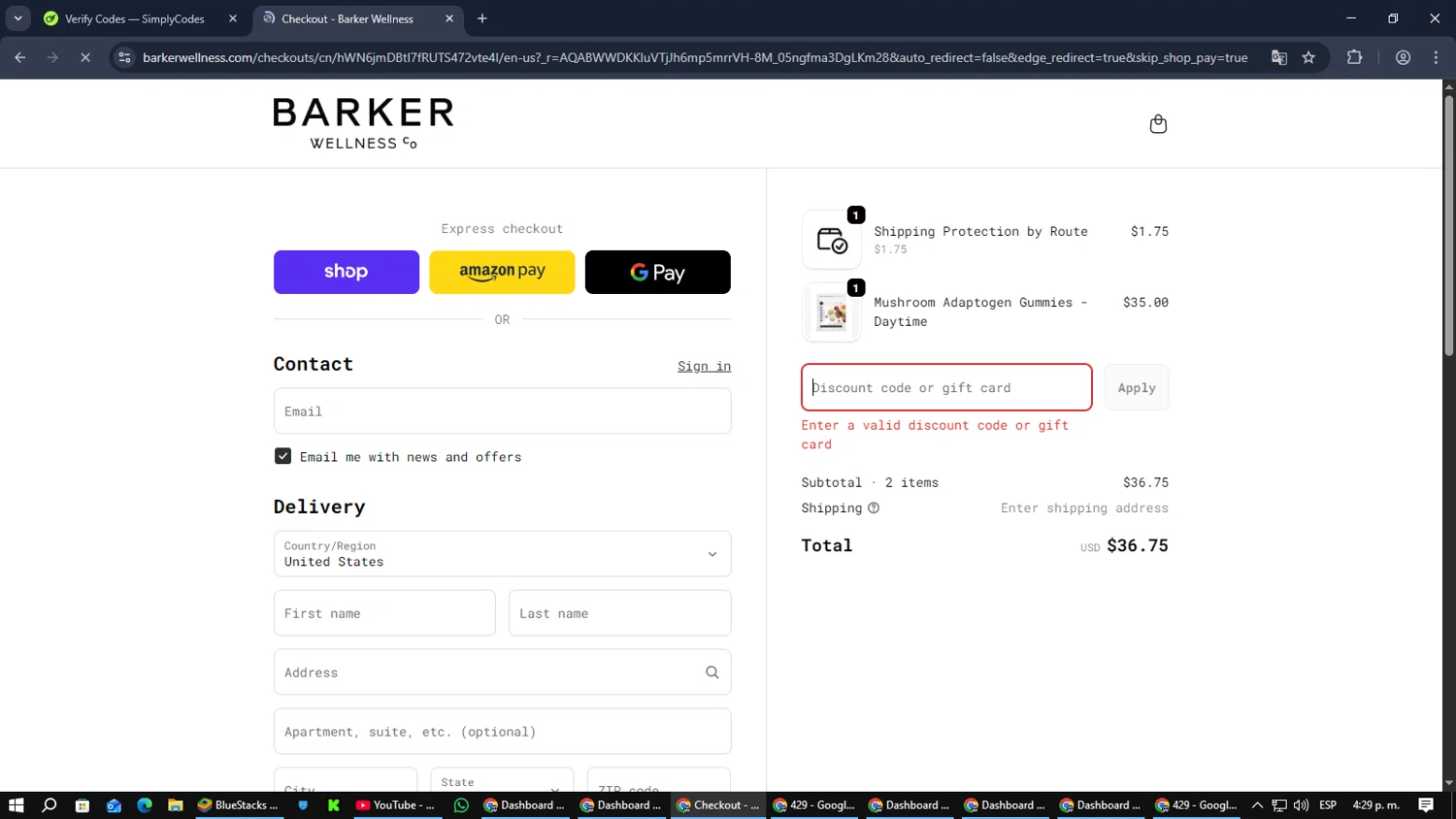
Task: Open the Windows notification center
Action: click(1426, 805)
